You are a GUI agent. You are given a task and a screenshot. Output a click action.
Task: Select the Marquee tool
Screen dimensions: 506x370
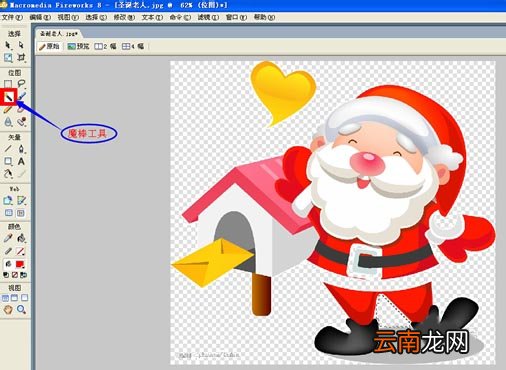[8, 84]
